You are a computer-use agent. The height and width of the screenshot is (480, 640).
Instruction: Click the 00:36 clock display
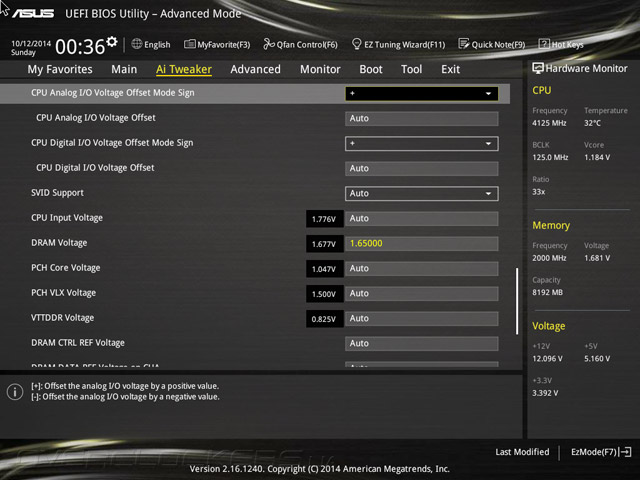80,47
